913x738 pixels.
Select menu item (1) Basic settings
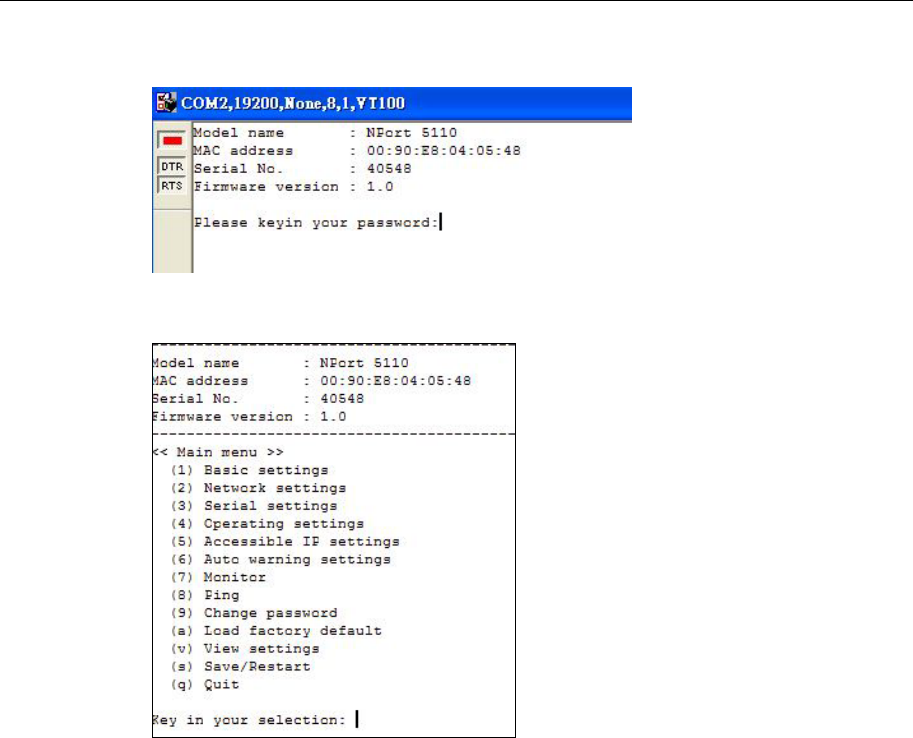click(249, 470)
